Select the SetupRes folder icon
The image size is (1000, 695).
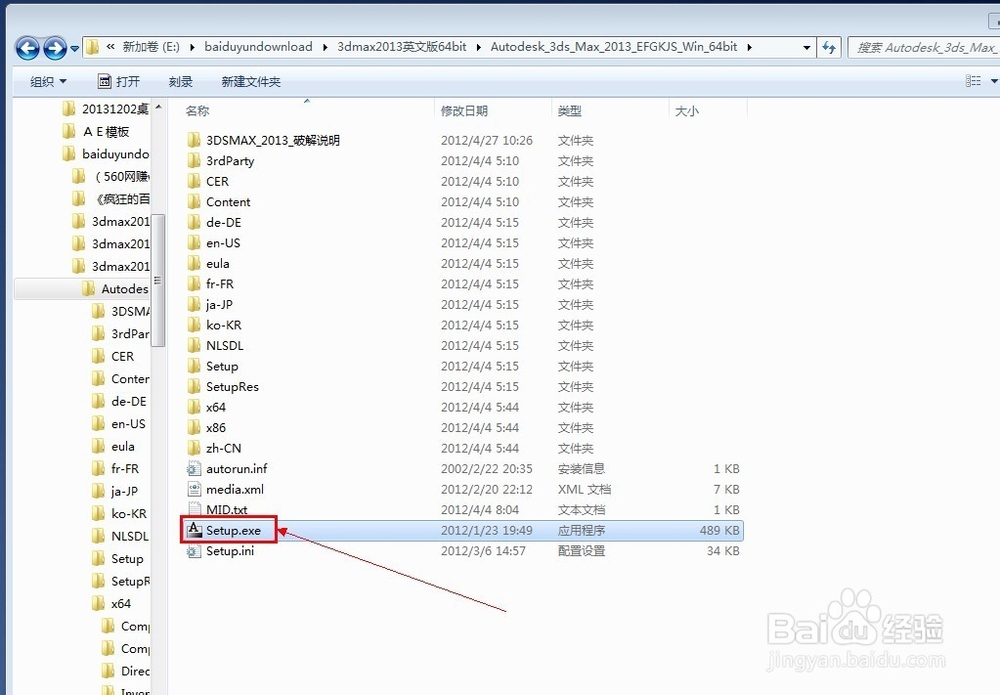pos(194,386)
